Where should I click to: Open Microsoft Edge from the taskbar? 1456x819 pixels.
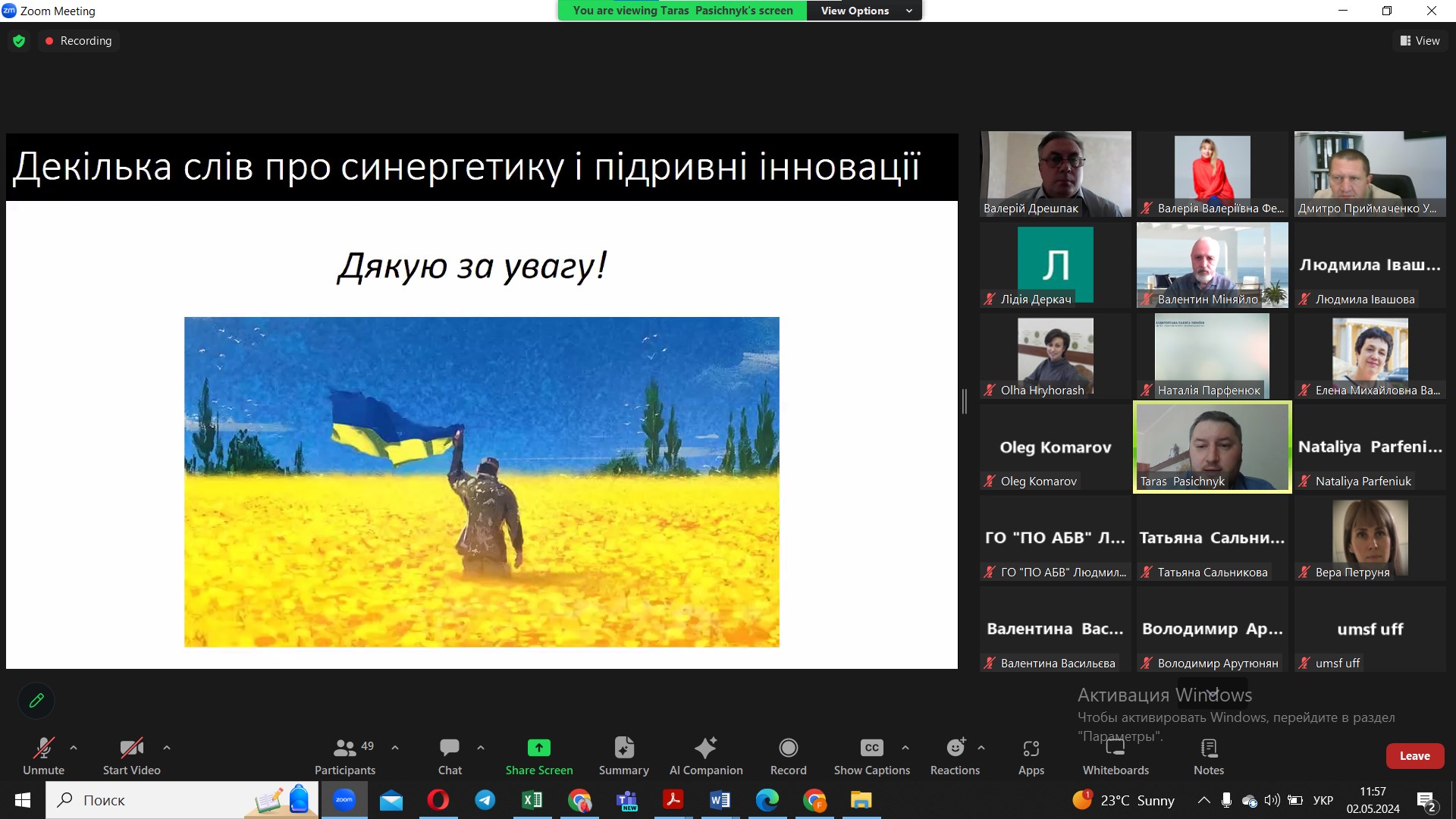(767, 800)
